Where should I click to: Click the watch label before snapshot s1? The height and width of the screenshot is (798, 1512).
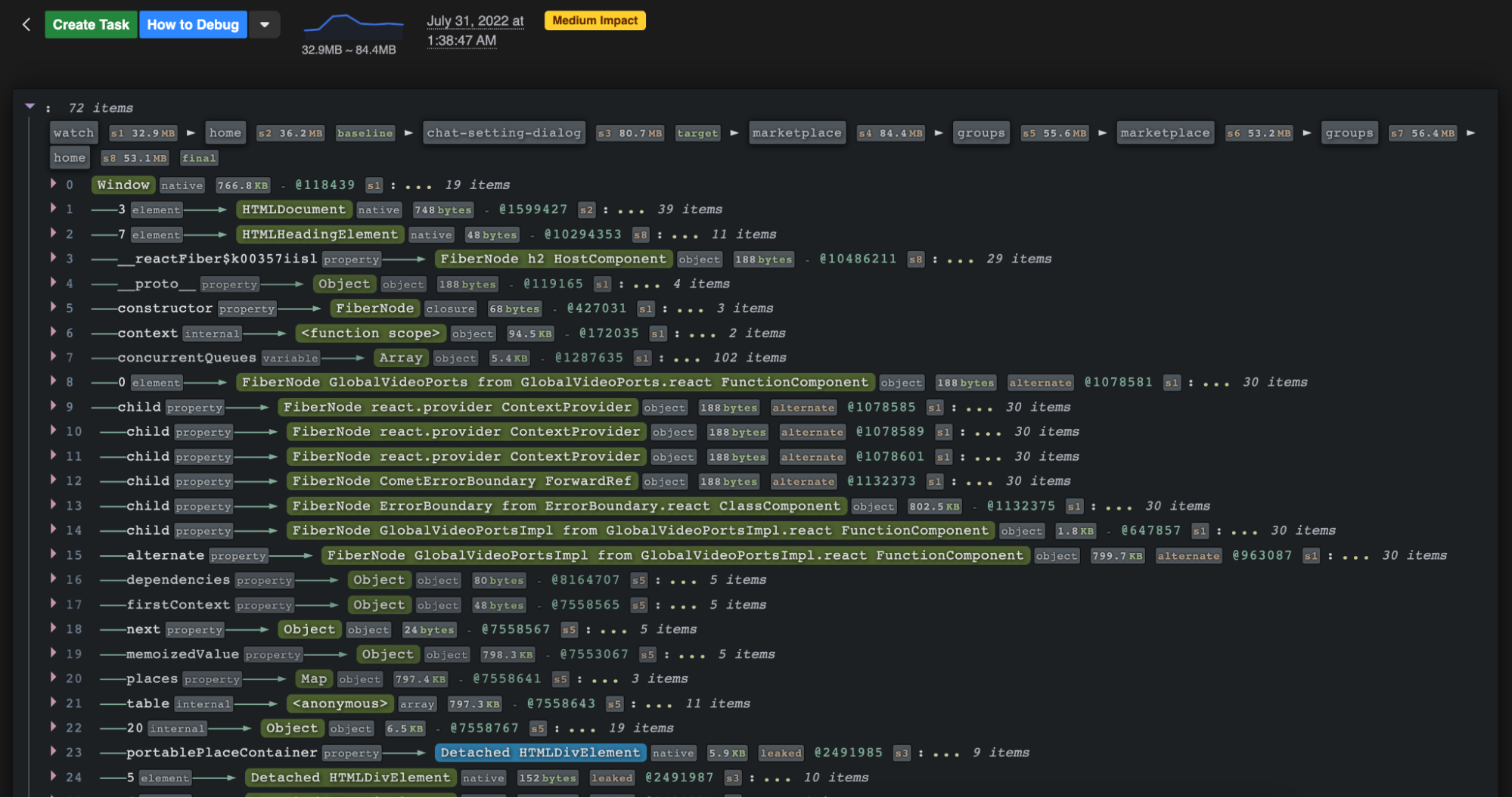point(73,132)
